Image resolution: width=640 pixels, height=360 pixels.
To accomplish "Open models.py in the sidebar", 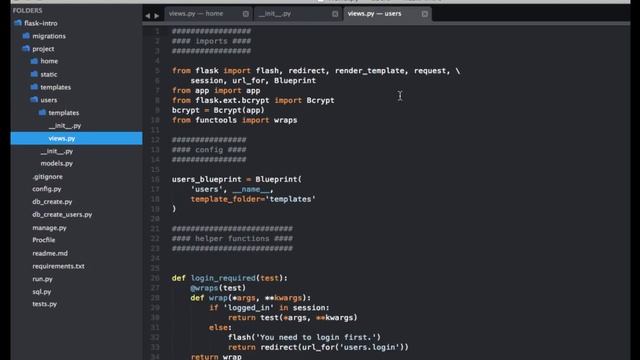I will click(x=57, y=163).
